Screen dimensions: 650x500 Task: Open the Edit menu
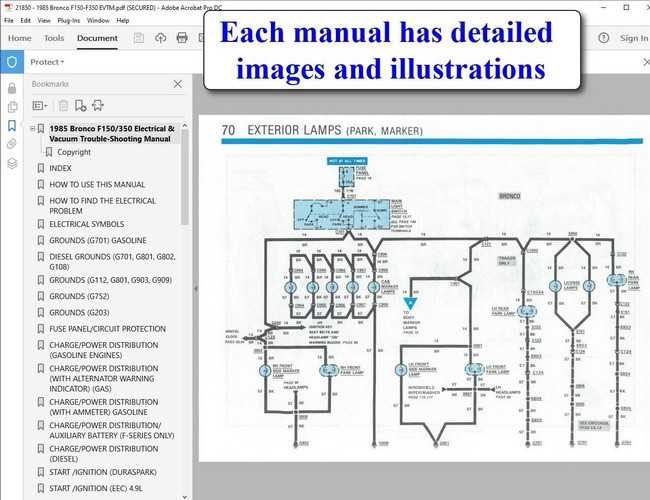(x=26, y=20)
